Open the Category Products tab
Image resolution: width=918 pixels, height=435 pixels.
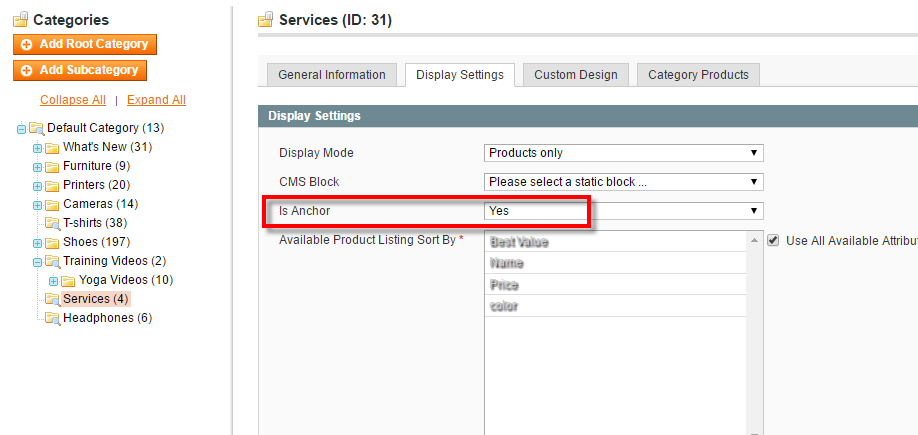698,75
